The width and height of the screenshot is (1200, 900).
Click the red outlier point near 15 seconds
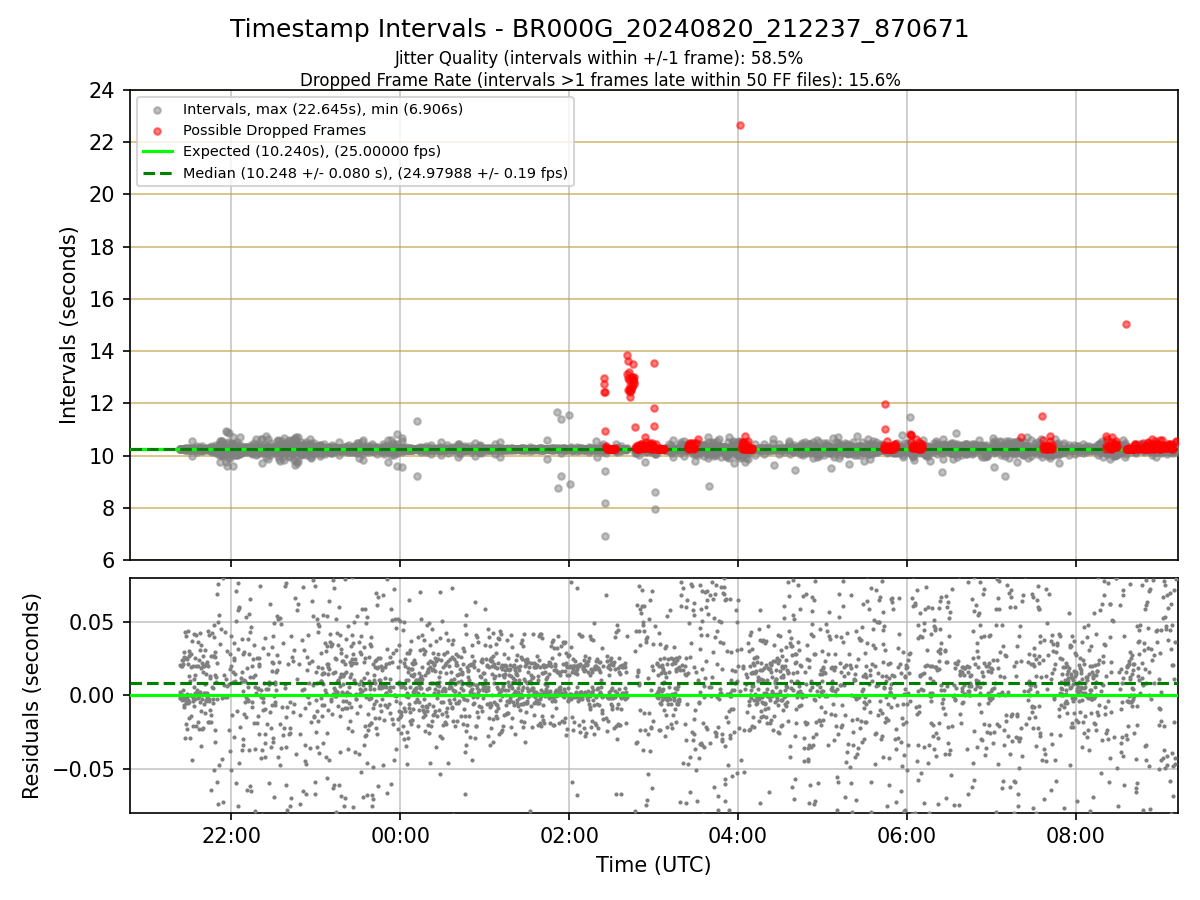pyautogui.click(x=1126, y=324)
